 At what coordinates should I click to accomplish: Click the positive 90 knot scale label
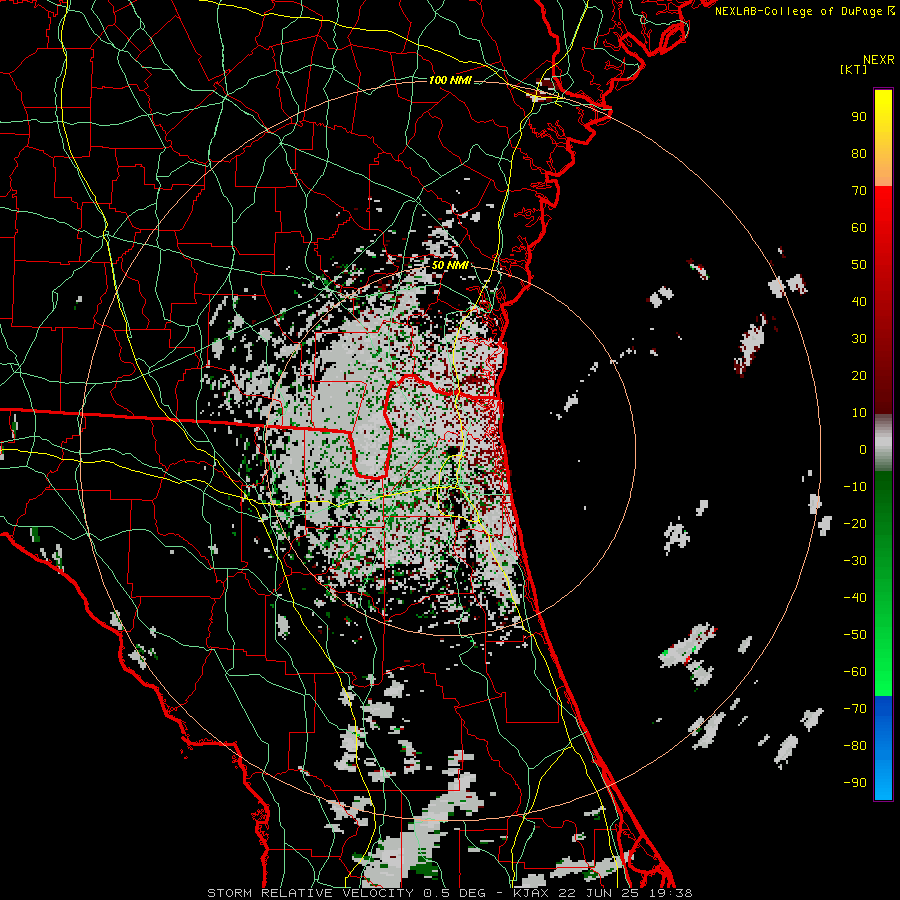pyautogui.click(x=859, y=117)
